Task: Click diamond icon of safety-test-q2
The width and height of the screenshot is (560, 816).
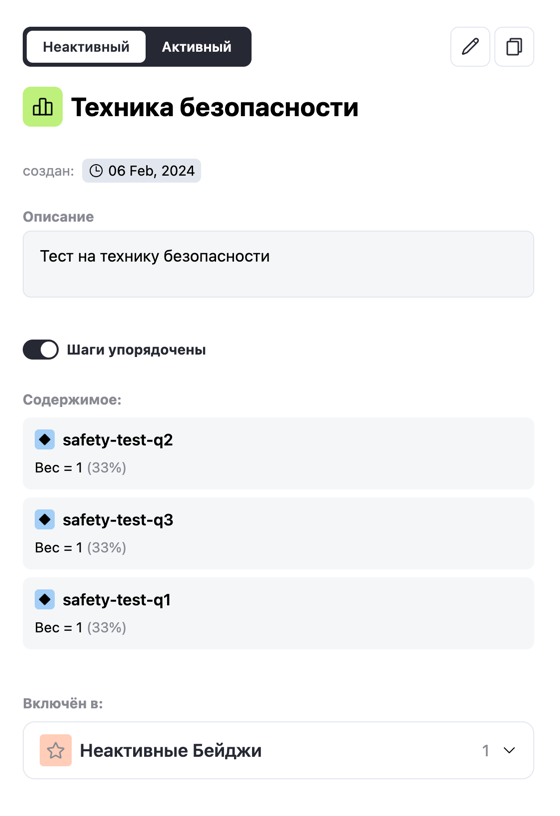Action: point(45,440)
